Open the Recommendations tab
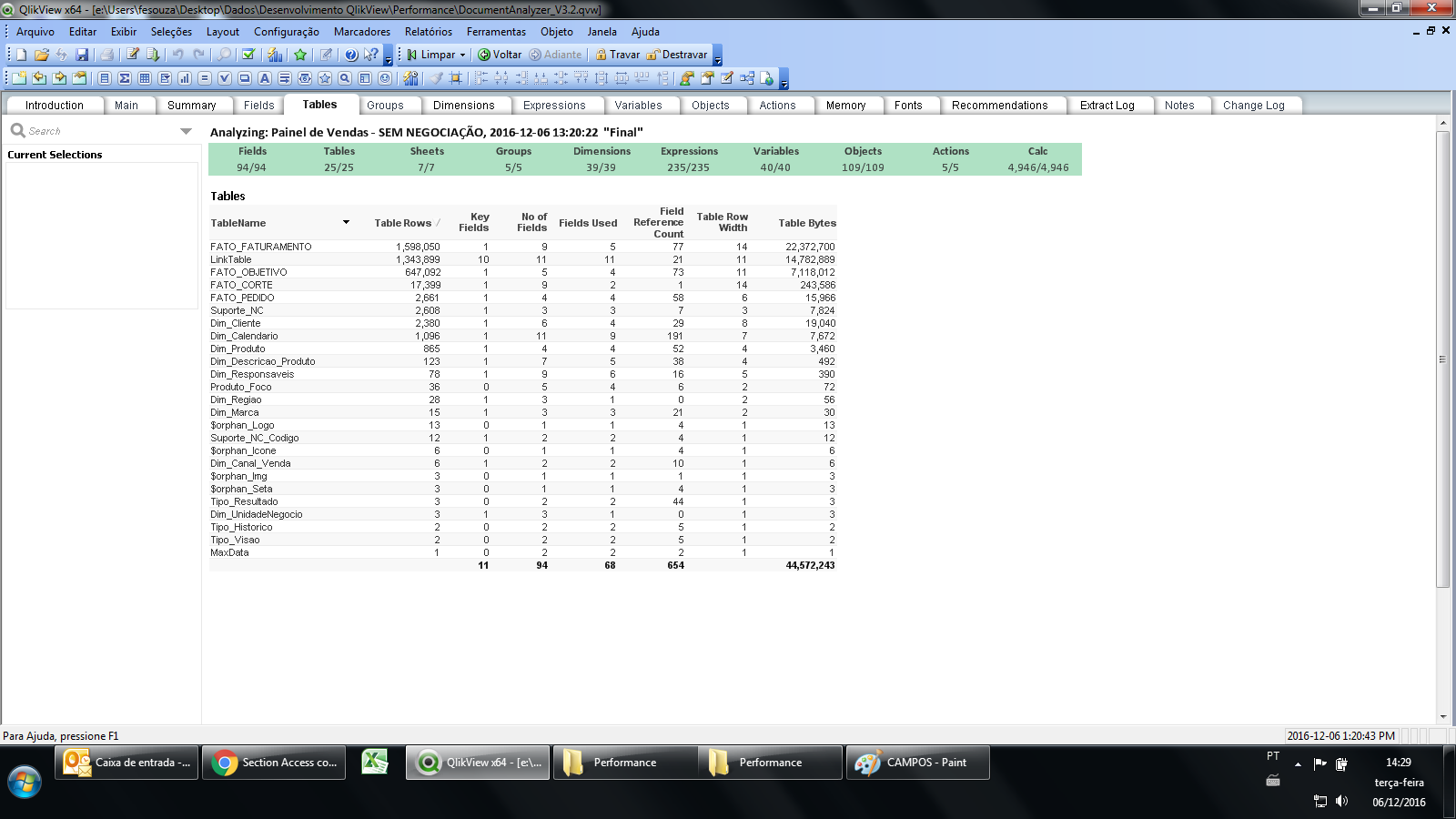The image size is (1456, 819). [1000, 106]
